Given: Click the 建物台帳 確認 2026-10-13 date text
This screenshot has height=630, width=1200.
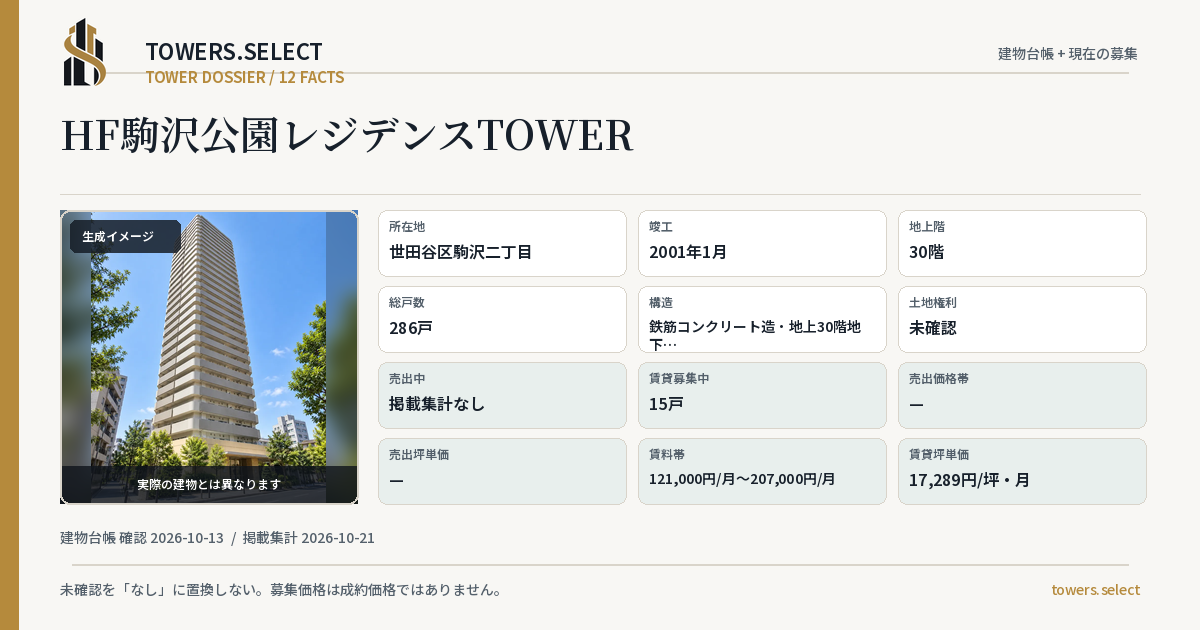Looking at the screenshot, I should tap(142, 538).
